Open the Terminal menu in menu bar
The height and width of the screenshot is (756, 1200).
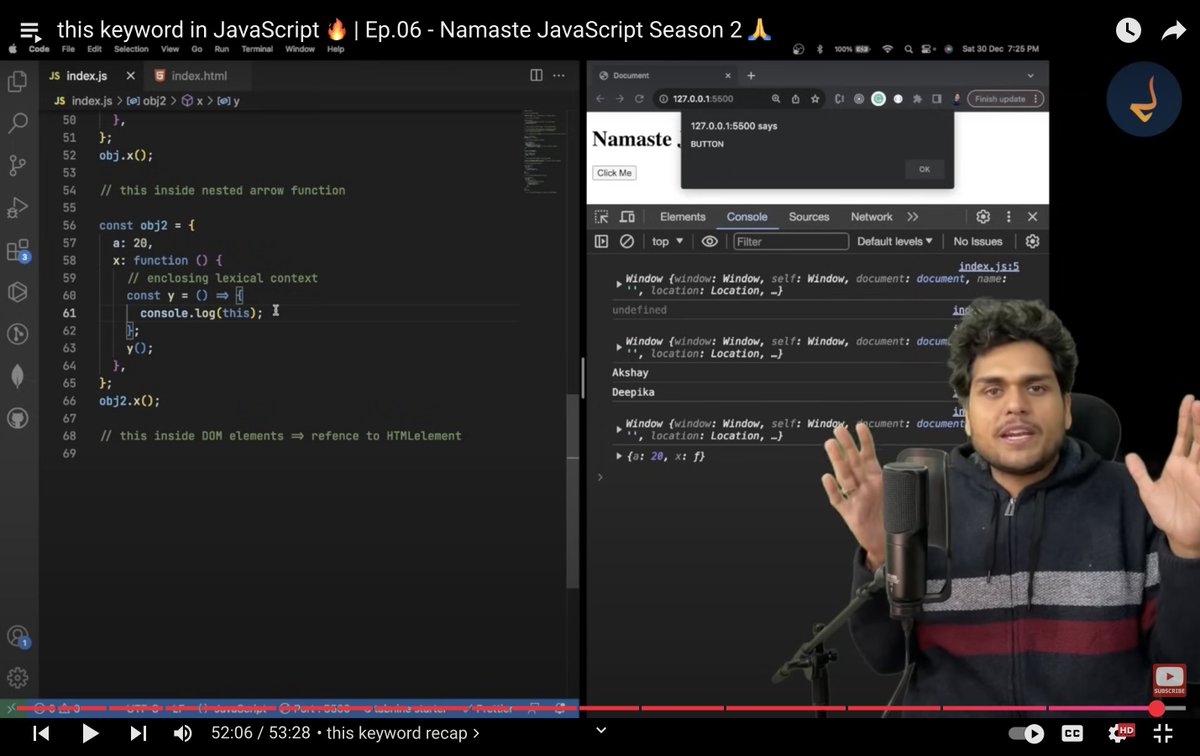point(257,49)
